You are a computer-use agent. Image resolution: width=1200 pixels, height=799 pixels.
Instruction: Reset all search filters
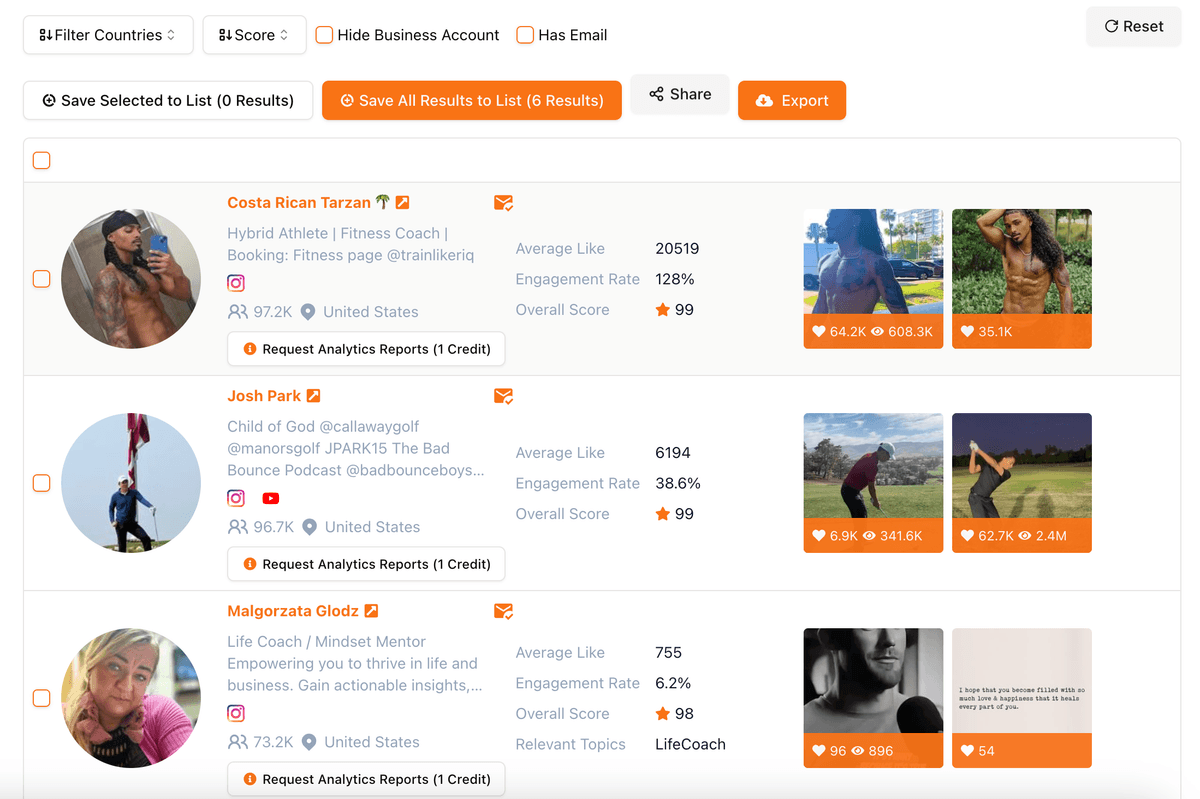pos(1133,27)
